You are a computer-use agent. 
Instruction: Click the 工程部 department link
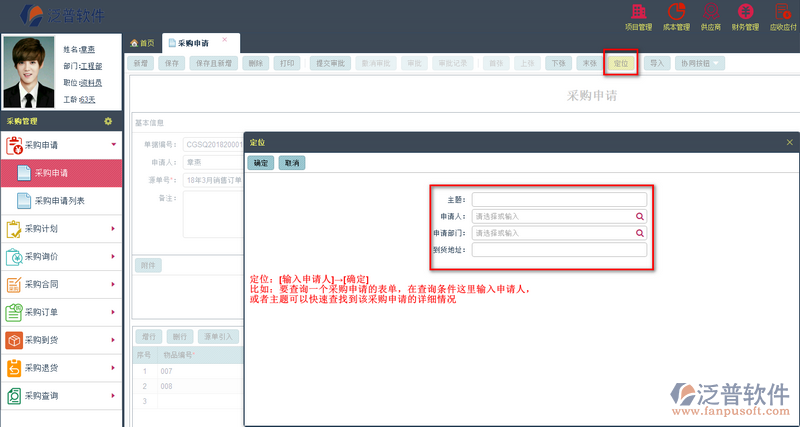click(x=91, y=66)
